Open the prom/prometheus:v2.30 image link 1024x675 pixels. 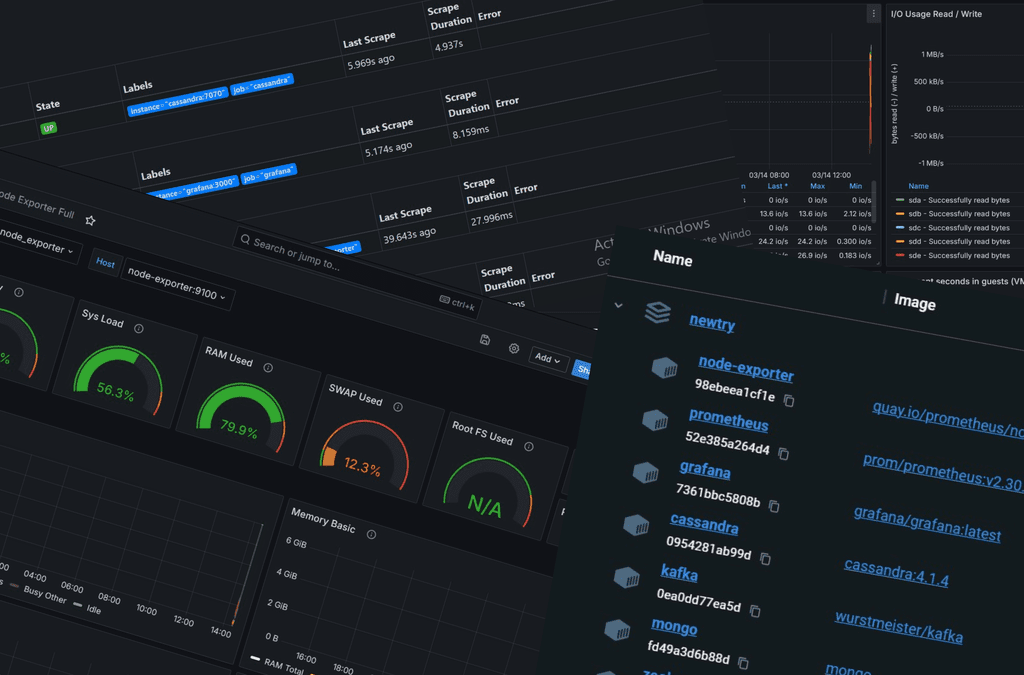pos(943,473)
